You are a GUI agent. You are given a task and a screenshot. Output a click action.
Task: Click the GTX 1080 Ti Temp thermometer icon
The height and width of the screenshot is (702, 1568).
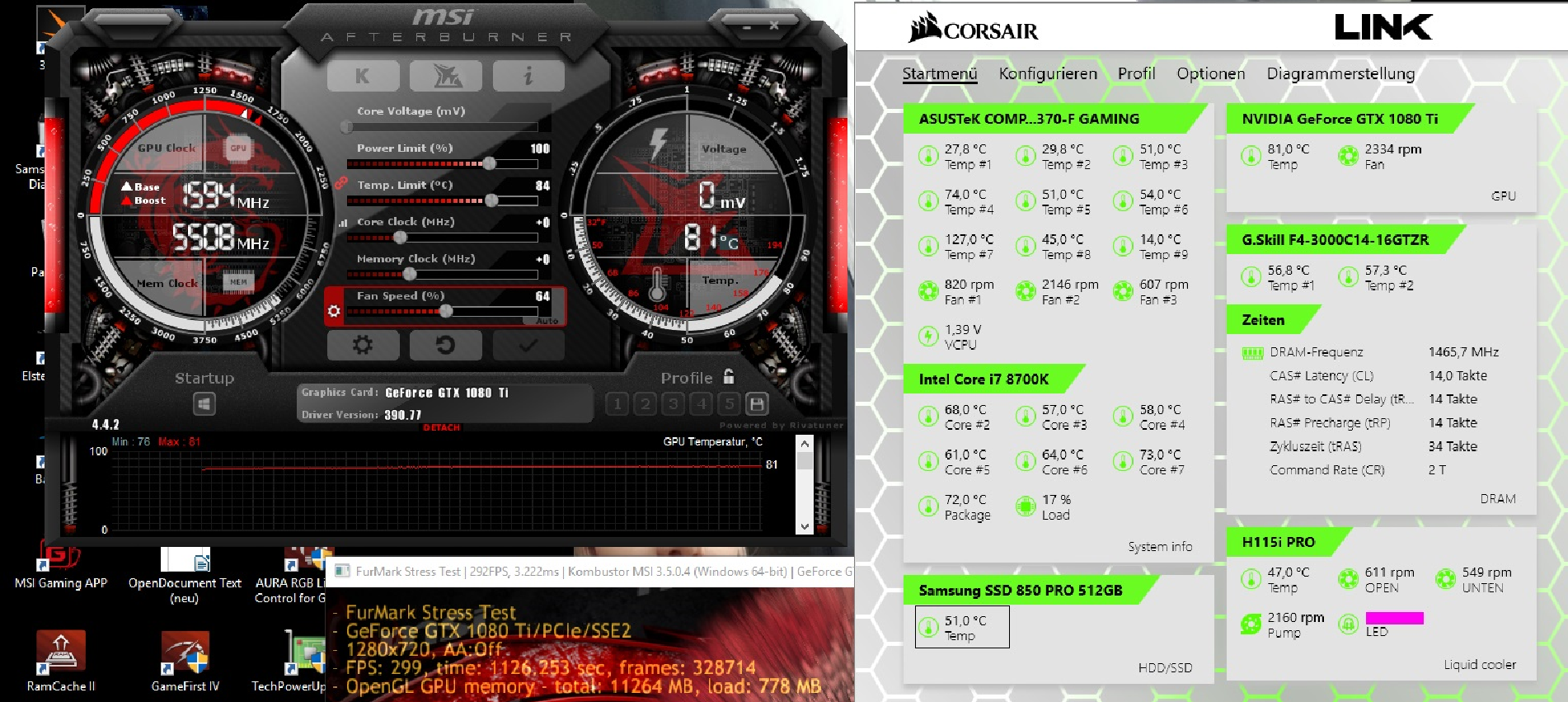(1251, 156)
